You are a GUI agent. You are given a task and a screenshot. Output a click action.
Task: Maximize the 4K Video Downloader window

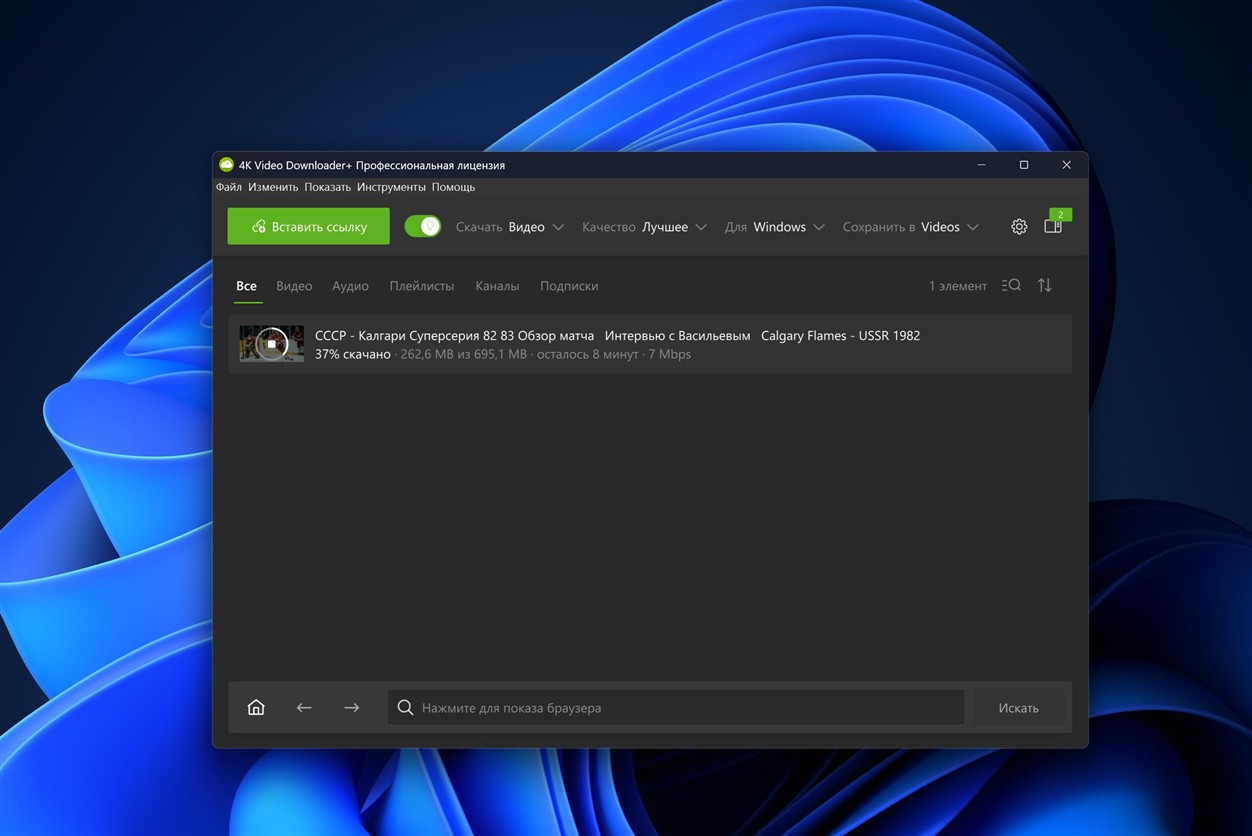pos(1024,165)
